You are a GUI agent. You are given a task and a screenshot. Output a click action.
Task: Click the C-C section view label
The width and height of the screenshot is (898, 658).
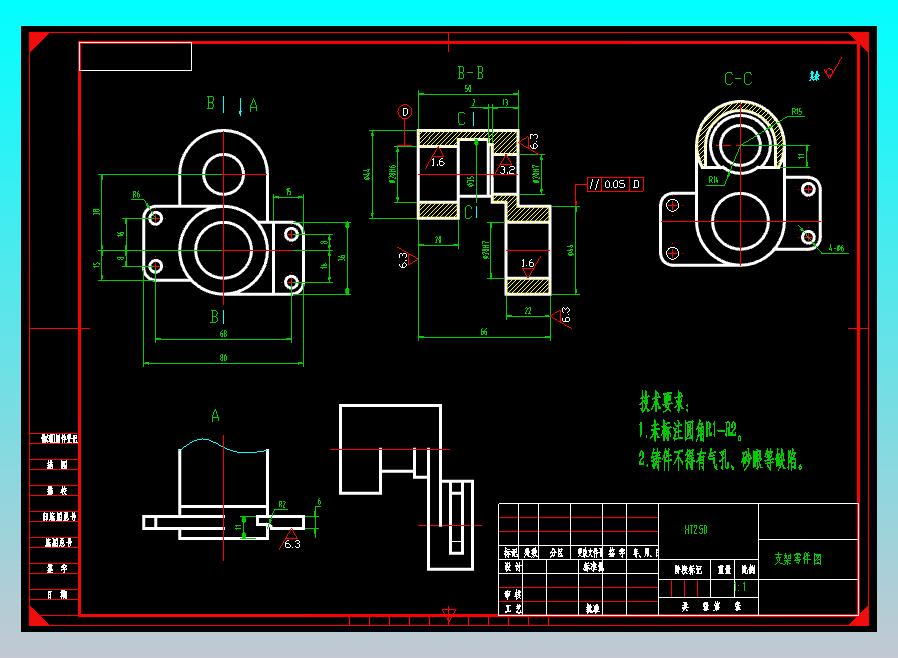pos(738,78)
